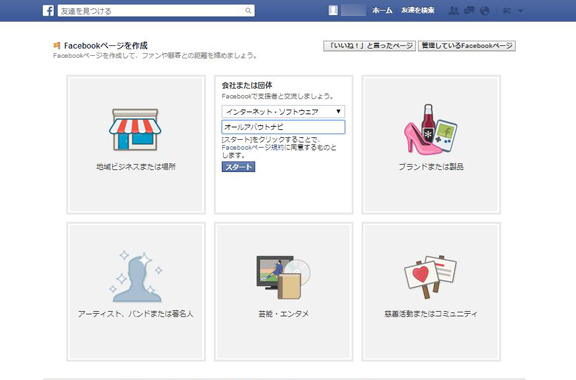Open the privacy shortcuts icon
This screenshot has height=380, width=576.
[507, 11]
